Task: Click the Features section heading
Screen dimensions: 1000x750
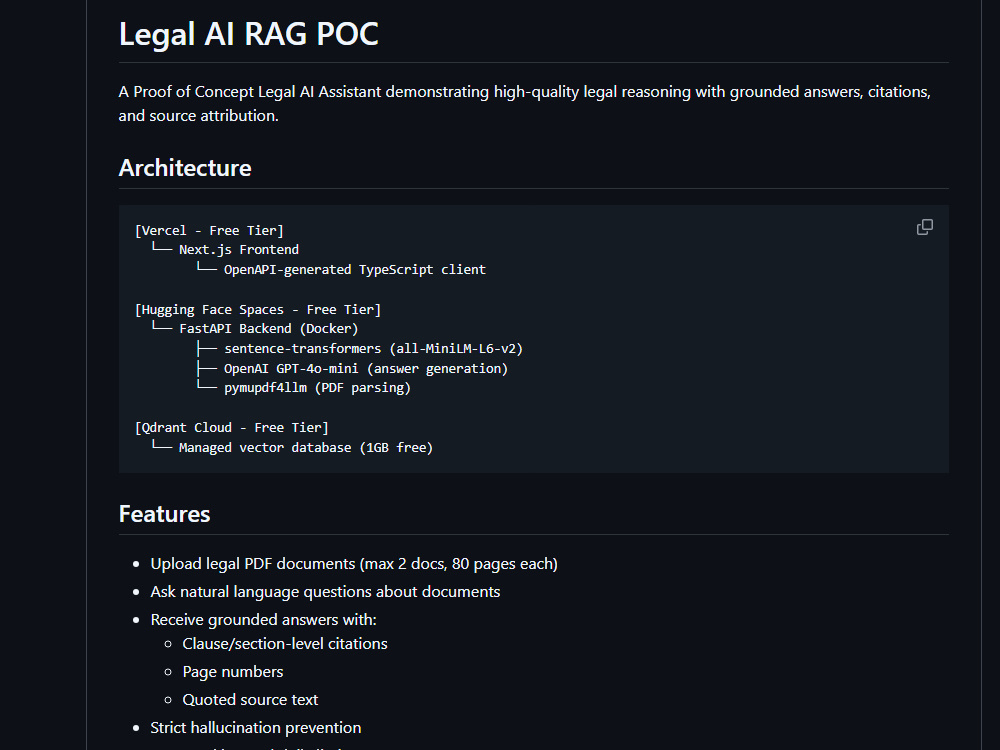Action: [165, 514]
